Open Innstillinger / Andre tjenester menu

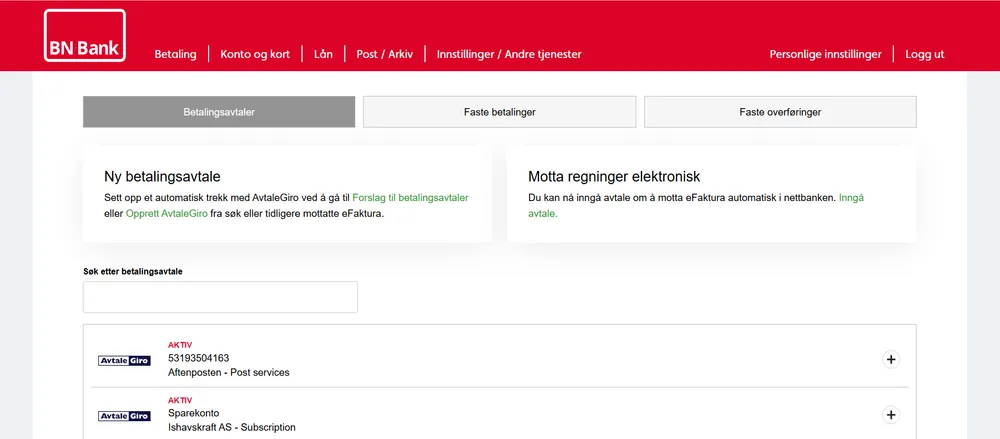(509, 54)
